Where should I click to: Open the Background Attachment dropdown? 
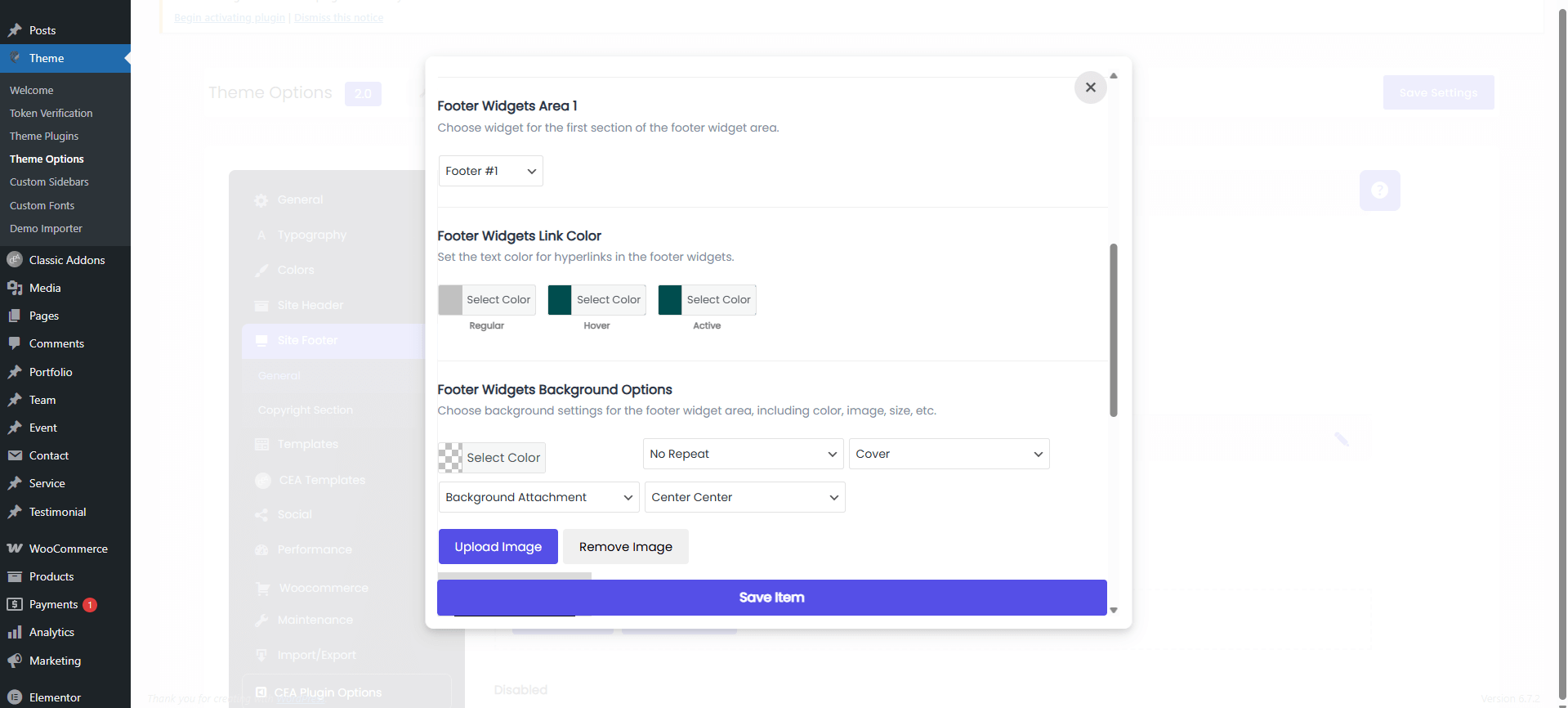(x=538, y=497)
